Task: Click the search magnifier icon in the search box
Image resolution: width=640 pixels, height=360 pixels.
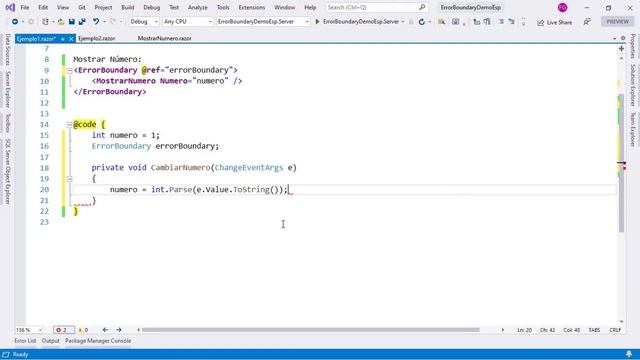Action: coord(422,7)
